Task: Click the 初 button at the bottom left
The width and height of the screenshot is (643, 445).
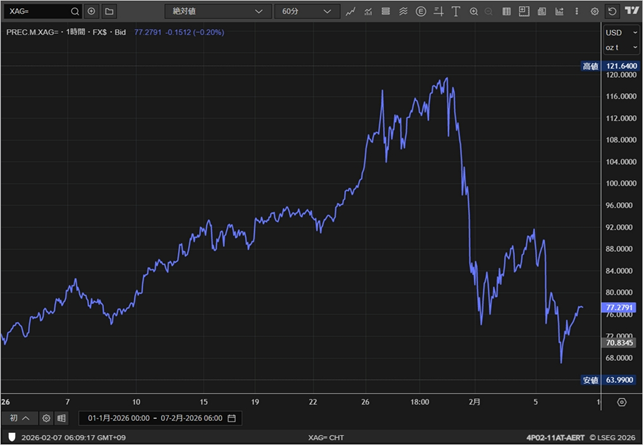Action: (x=19, y=417)
